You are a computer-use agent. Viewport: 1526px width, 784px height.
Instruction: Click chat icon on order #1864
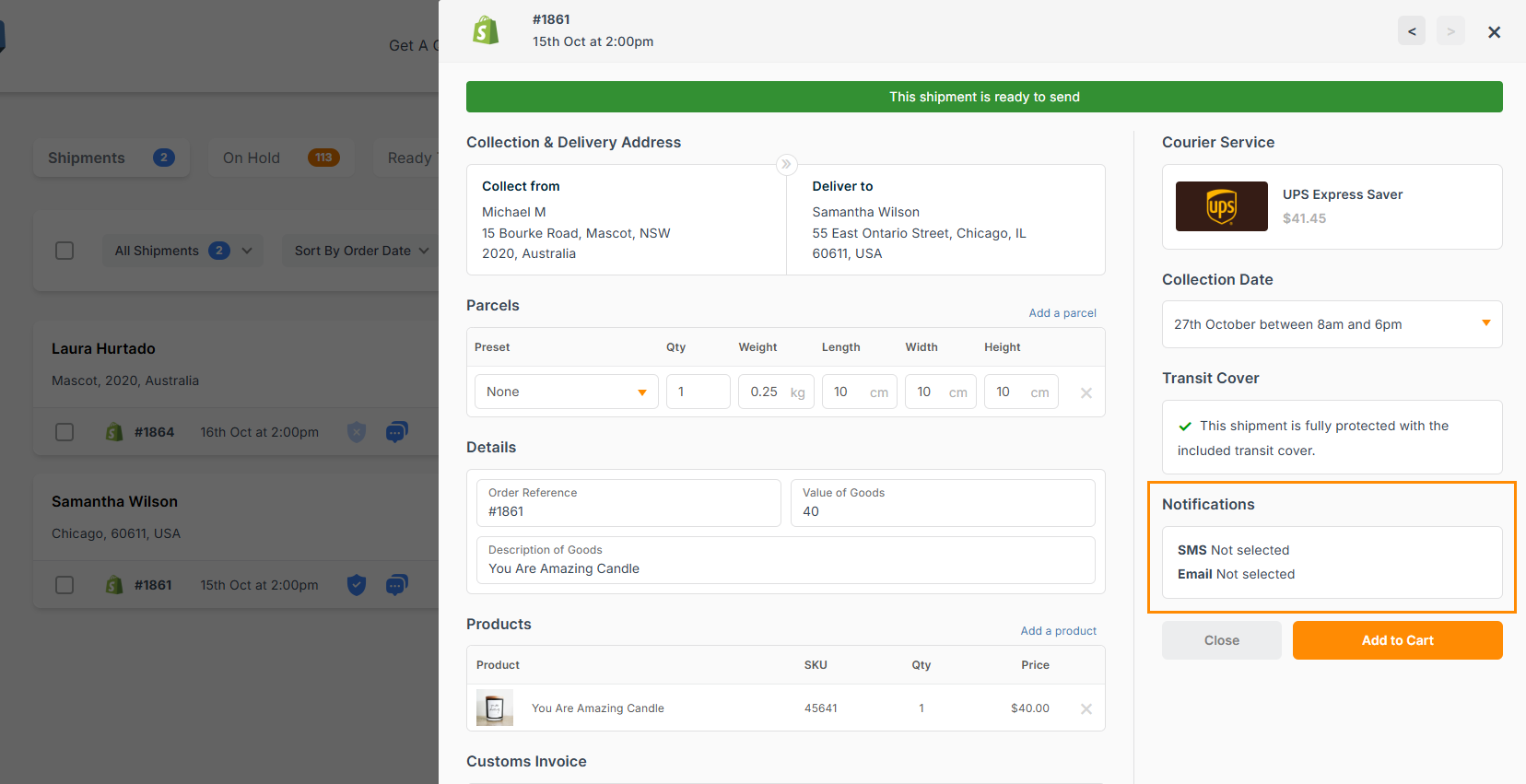click(x=396, y=431)
